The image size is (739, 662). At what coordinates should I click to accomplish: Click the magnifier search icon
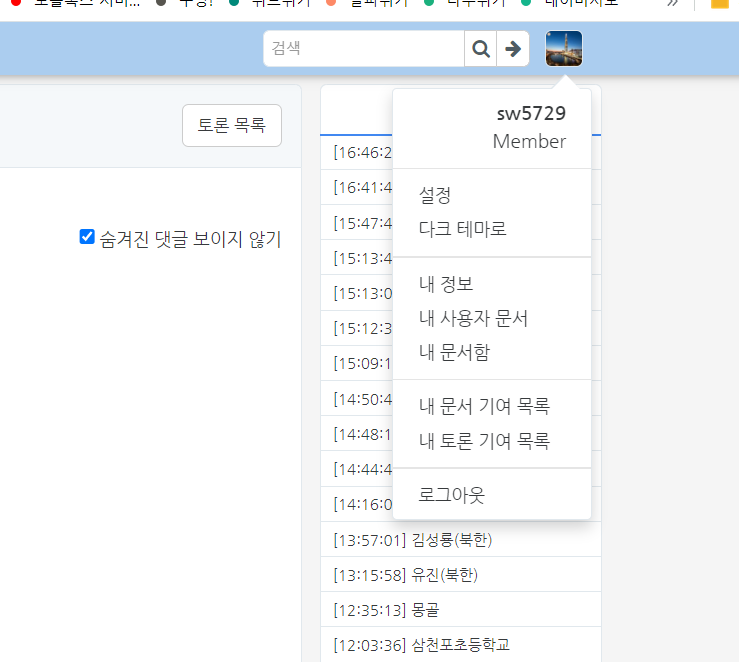click(x=480, y=49)
